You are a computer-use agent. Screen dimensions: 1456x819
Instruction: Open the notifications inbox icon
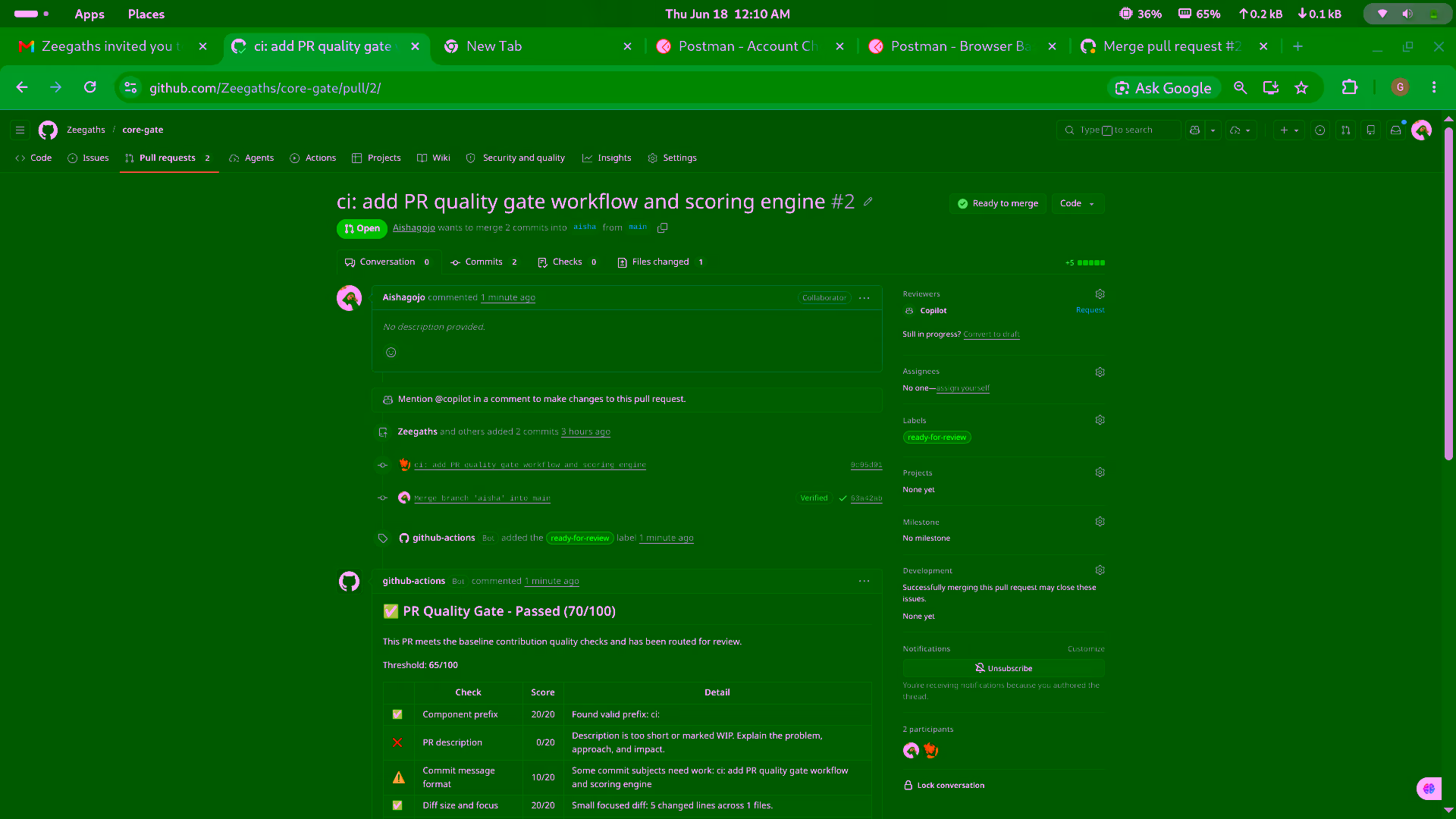coord(1395,130)
